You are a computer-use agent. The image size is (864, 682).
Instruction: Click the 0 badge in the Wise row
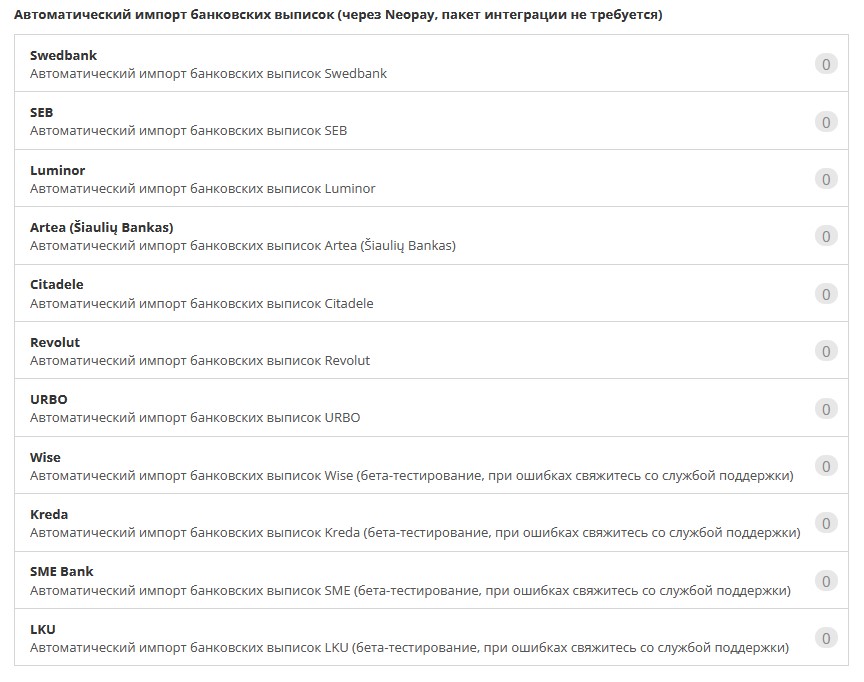[x=825, y=466]
